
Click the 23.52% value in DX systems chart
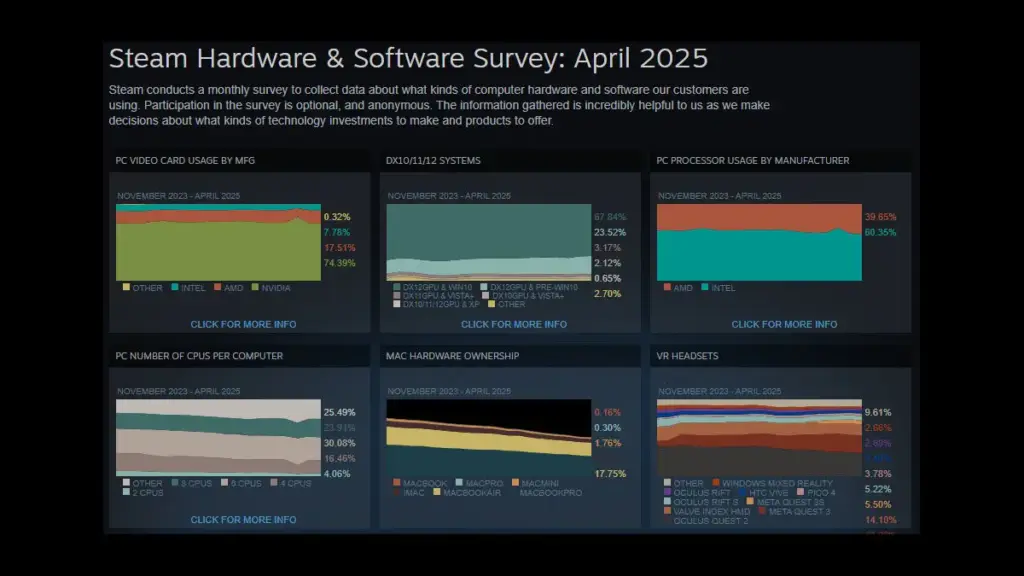[x=610, y=232]
